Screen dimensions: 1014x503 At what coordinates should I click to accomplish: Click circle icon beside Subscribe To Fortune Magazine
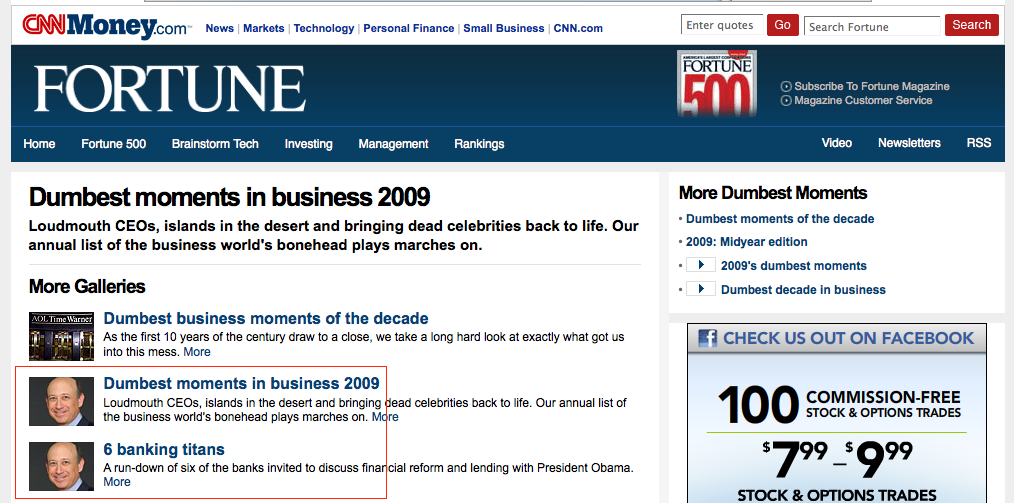[x=786, y=86]
